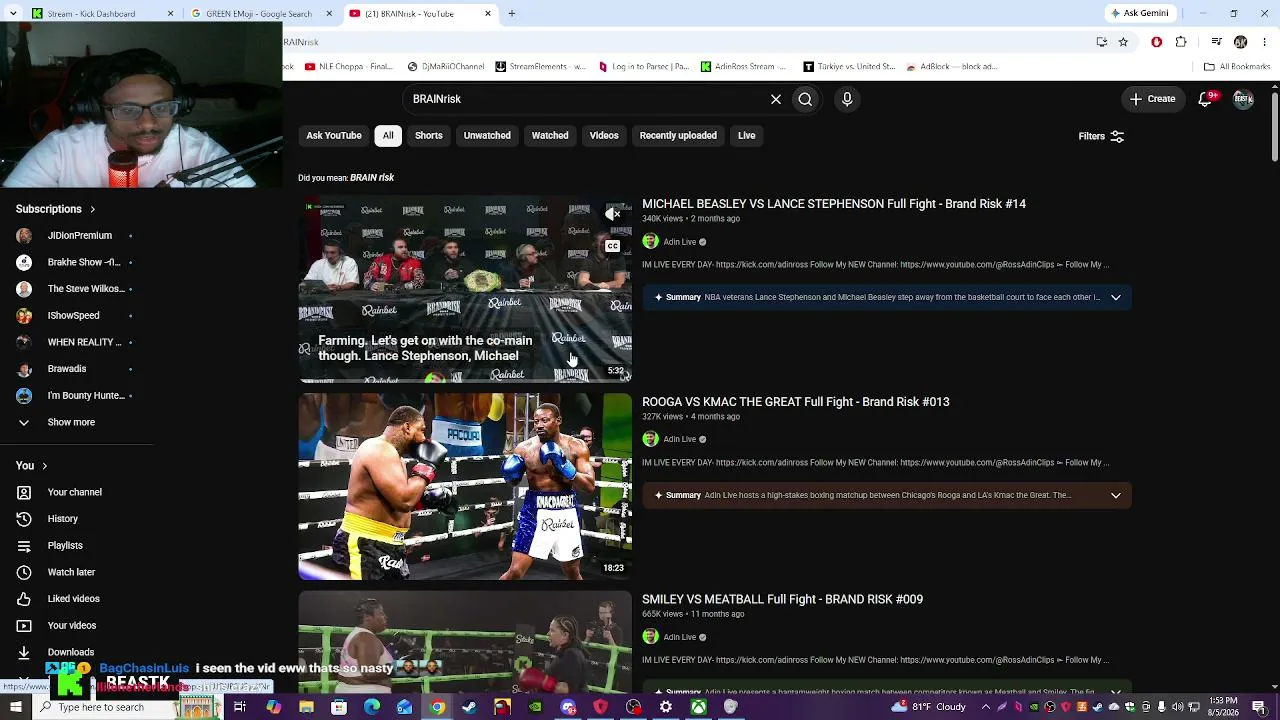
Task: Click the Smiley vs Meatball video thumbnail
Action: click(465, 642)
